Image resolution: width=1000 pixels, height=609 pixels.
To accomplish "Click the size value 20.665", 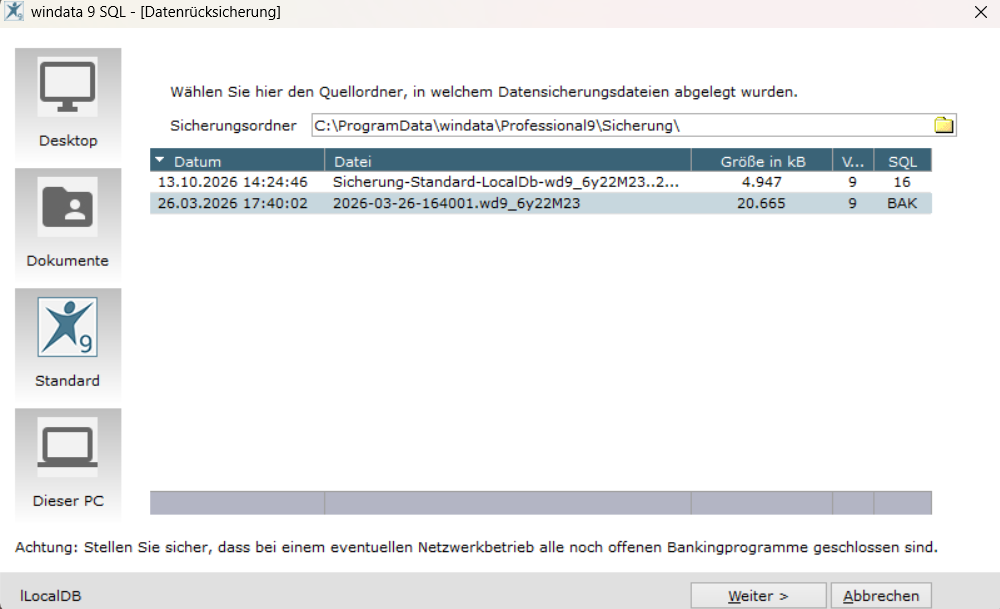I will [761, 203].
